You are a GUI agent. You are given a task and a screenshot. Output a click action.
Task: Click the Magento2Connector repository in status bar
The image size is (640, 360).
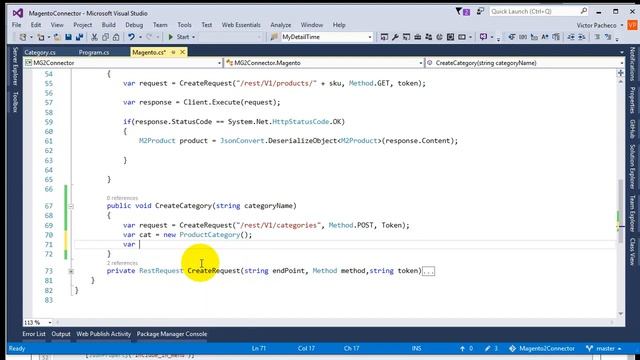coord(542,348)
